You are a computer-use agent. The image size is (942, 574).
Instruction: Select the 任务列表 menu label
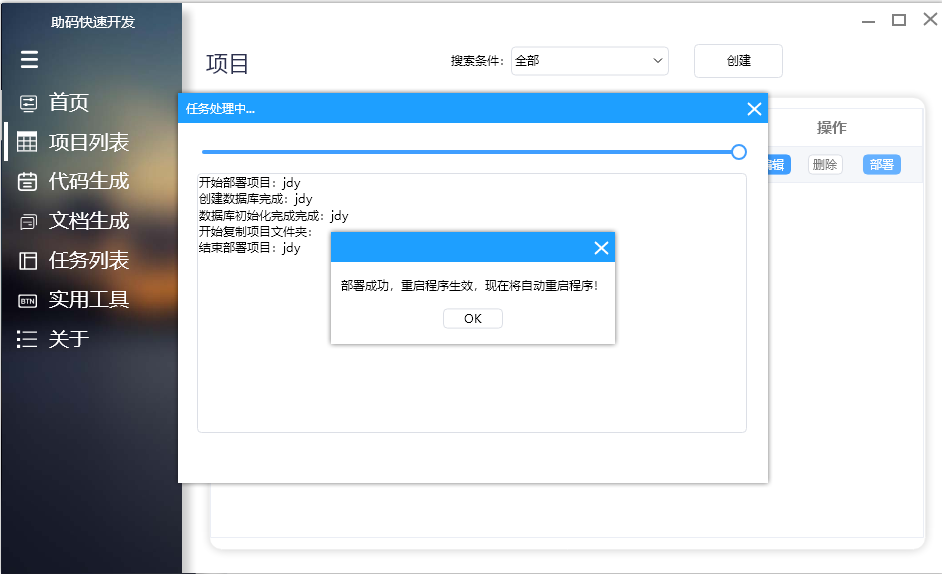click(89, 261)
